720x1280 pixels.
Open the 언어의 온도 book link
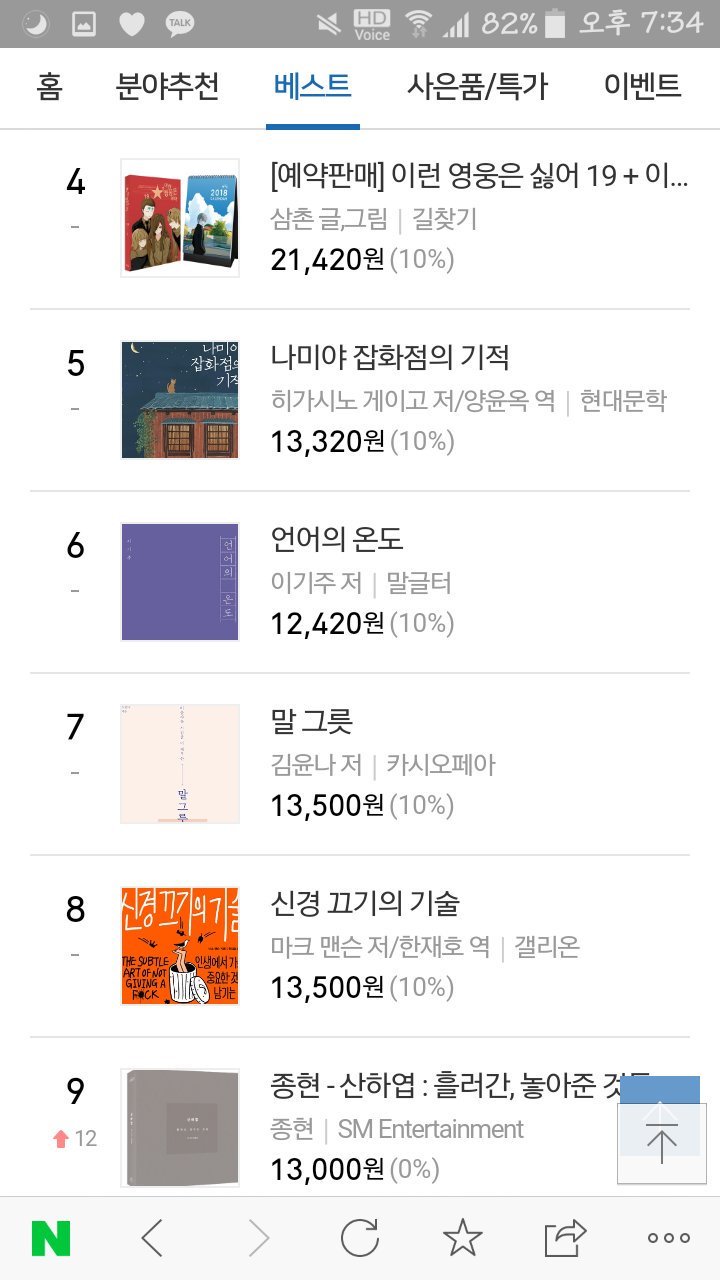337,539
